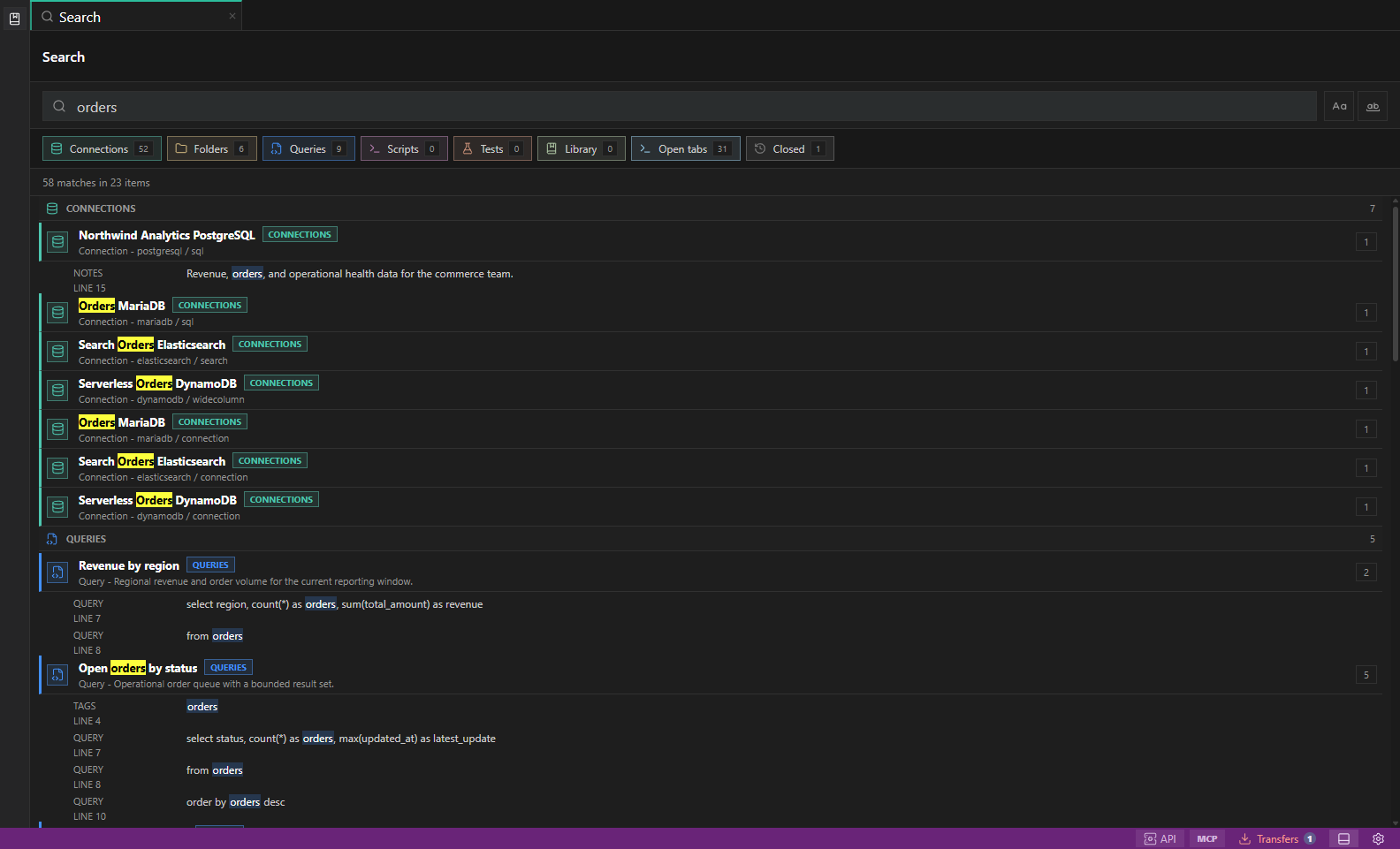Click the database icon of Serverless Orders DynamoDB connection row
The width and height of the screenshot is (1400, 849).
pos(57,507)
